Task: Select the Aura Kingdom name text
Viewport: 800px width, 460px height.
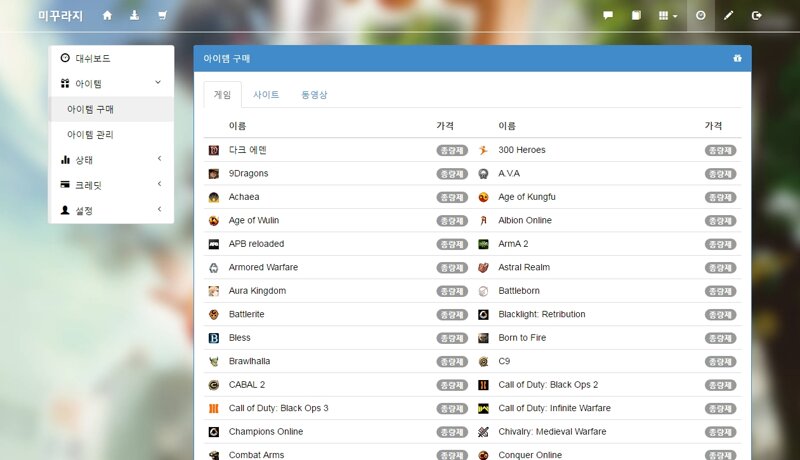Action: click(257, 291)
